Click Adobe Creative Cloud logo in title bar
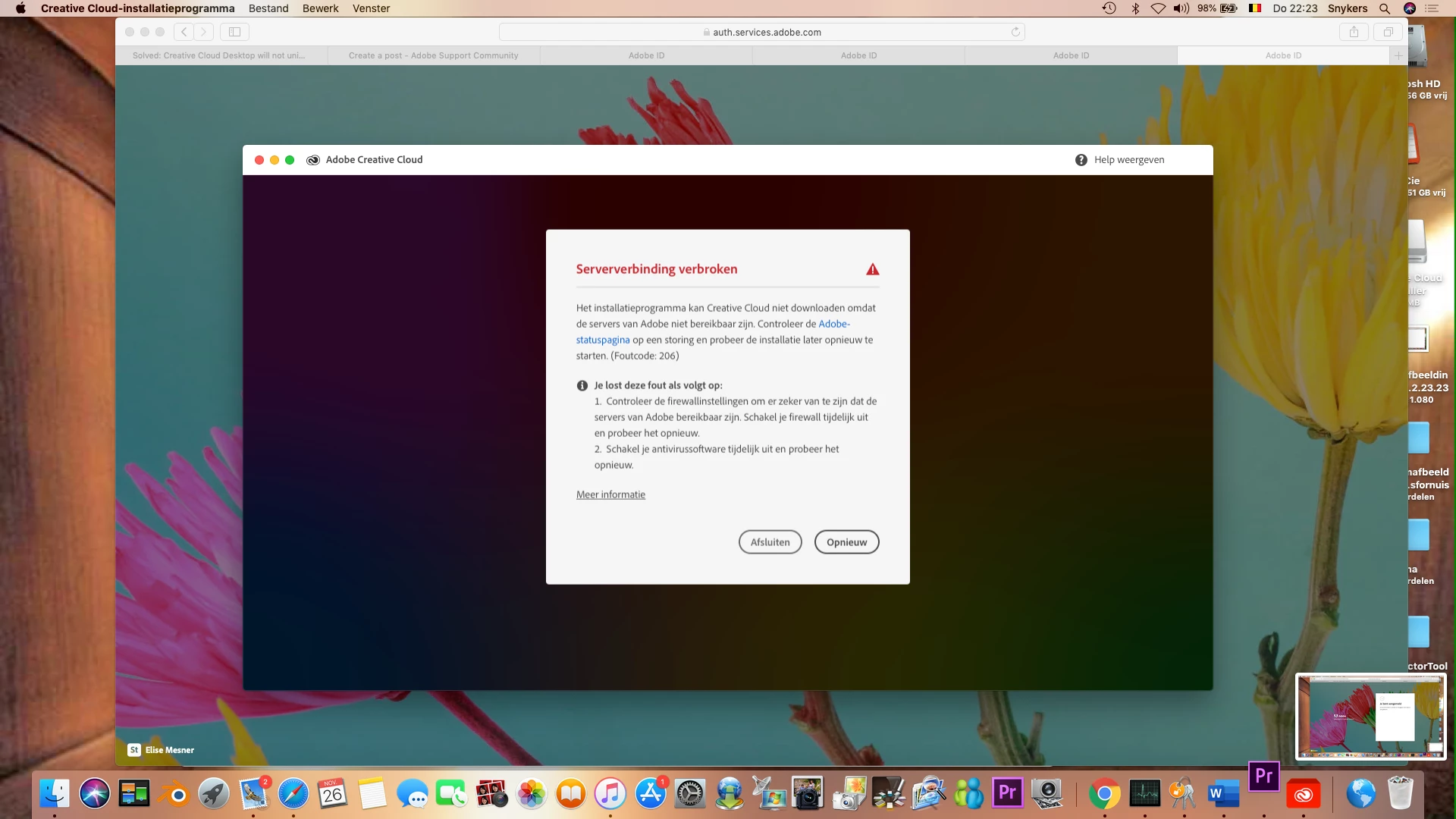 (312, 160)
